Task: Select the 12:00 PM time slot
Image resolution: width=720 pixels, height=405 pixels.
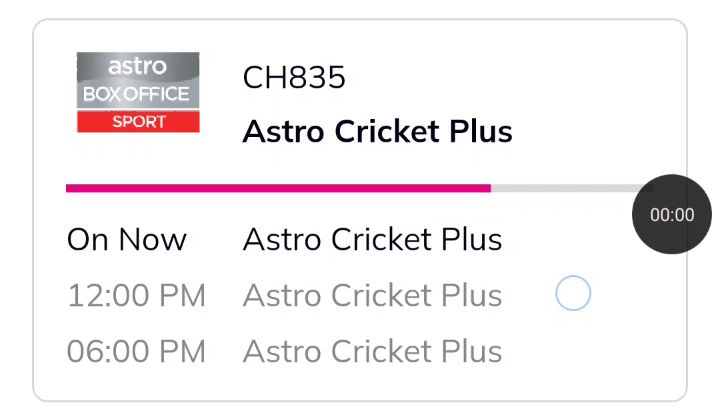Action: click(x=136, y=295)
